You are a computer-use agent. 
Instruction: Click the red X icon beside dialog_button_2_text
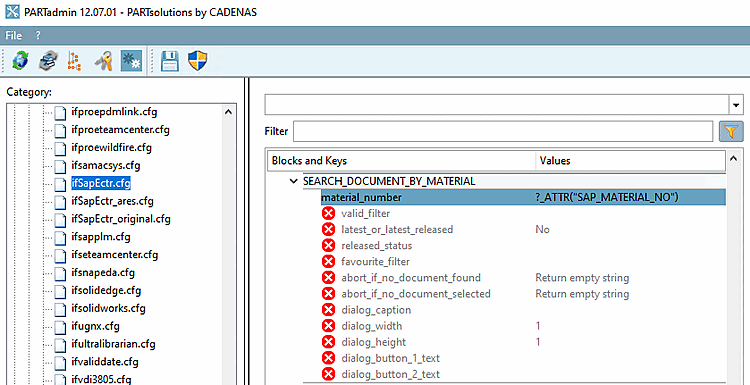pyautogui.click(x=328, y=374)
